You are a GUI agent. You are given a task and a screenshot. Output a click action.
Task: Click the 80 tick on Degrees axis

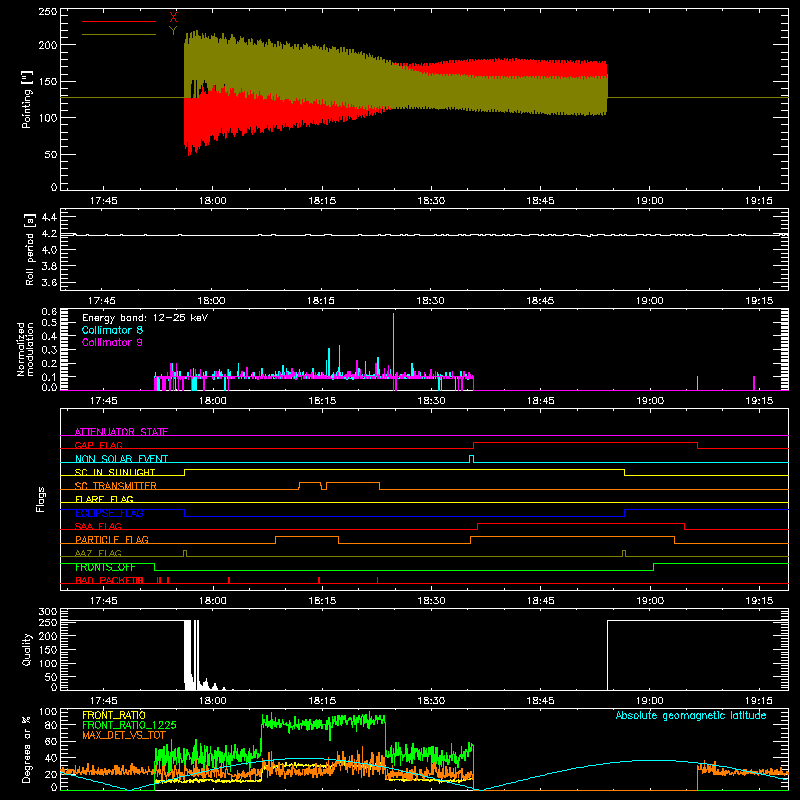pyautogui.click(x=51, y=725)
